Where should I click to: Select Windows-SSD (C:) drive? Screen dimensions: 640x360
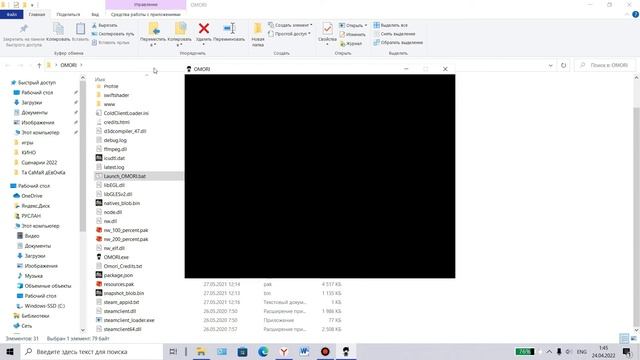point(44,306)
